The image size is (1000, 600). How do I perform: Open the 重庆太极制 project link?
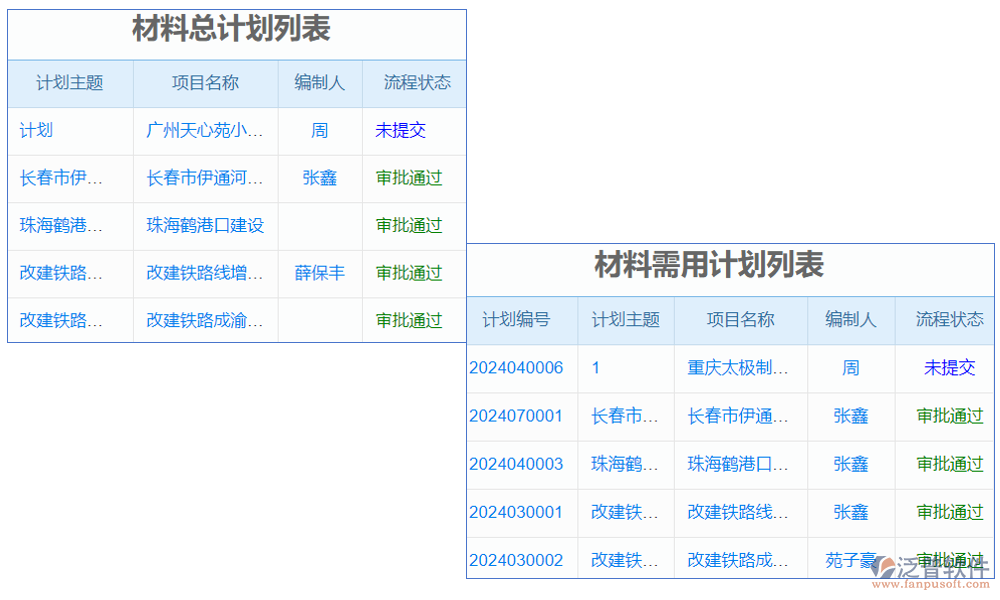740,368
